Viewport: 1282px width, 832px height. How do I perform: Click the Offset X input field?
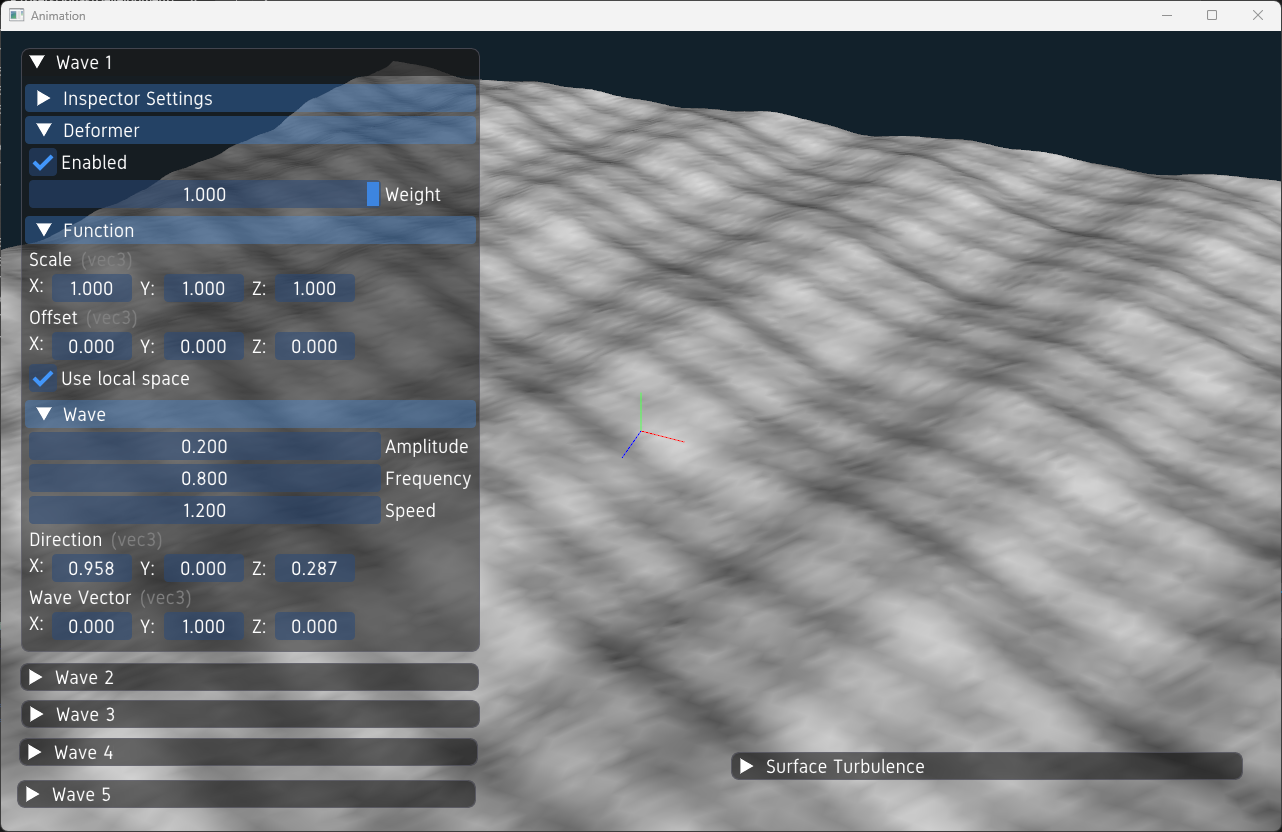click(x=92, y=346)
